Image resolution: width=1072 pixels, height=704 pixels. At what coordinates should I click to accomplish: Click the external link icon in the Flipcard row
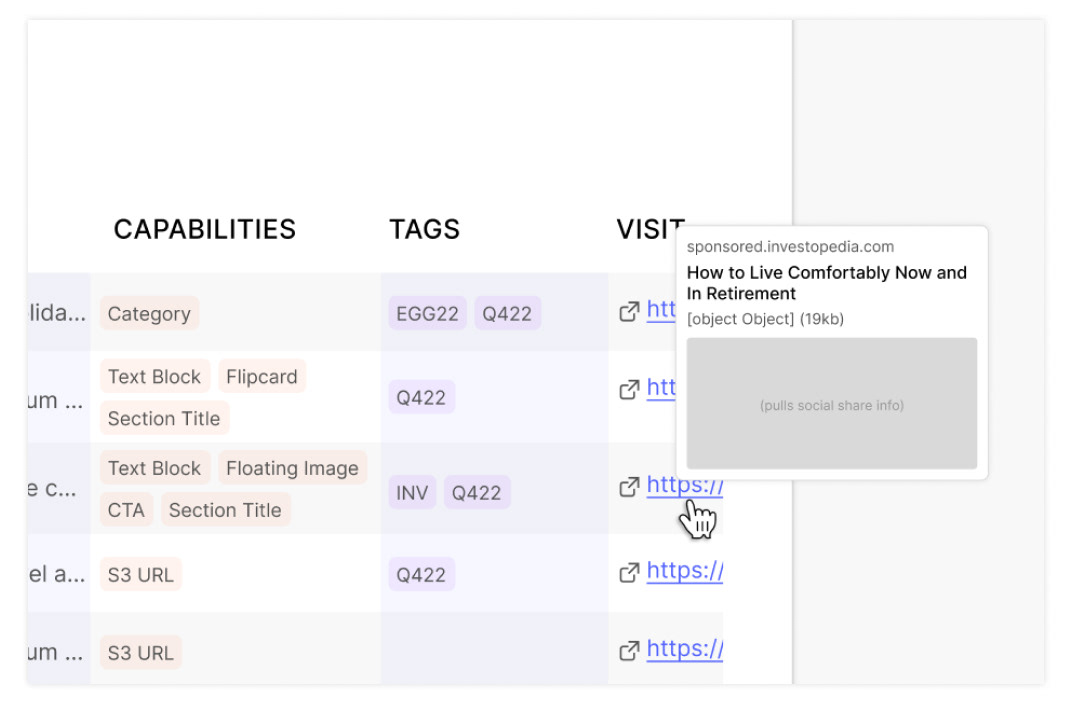tap(629, 390)
